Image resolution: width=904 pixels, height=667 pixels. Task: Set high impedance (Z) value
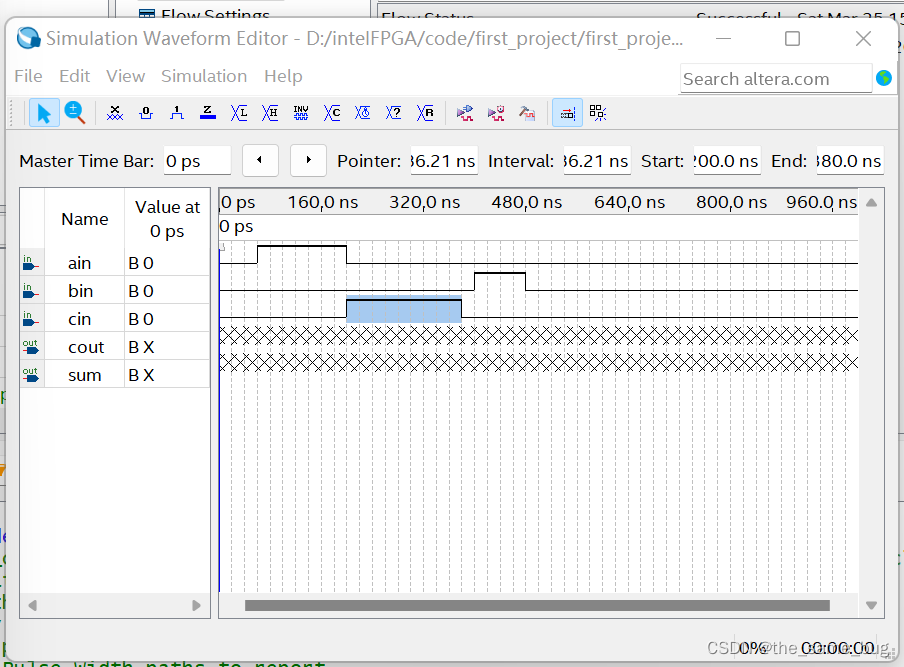click(208, 113)
